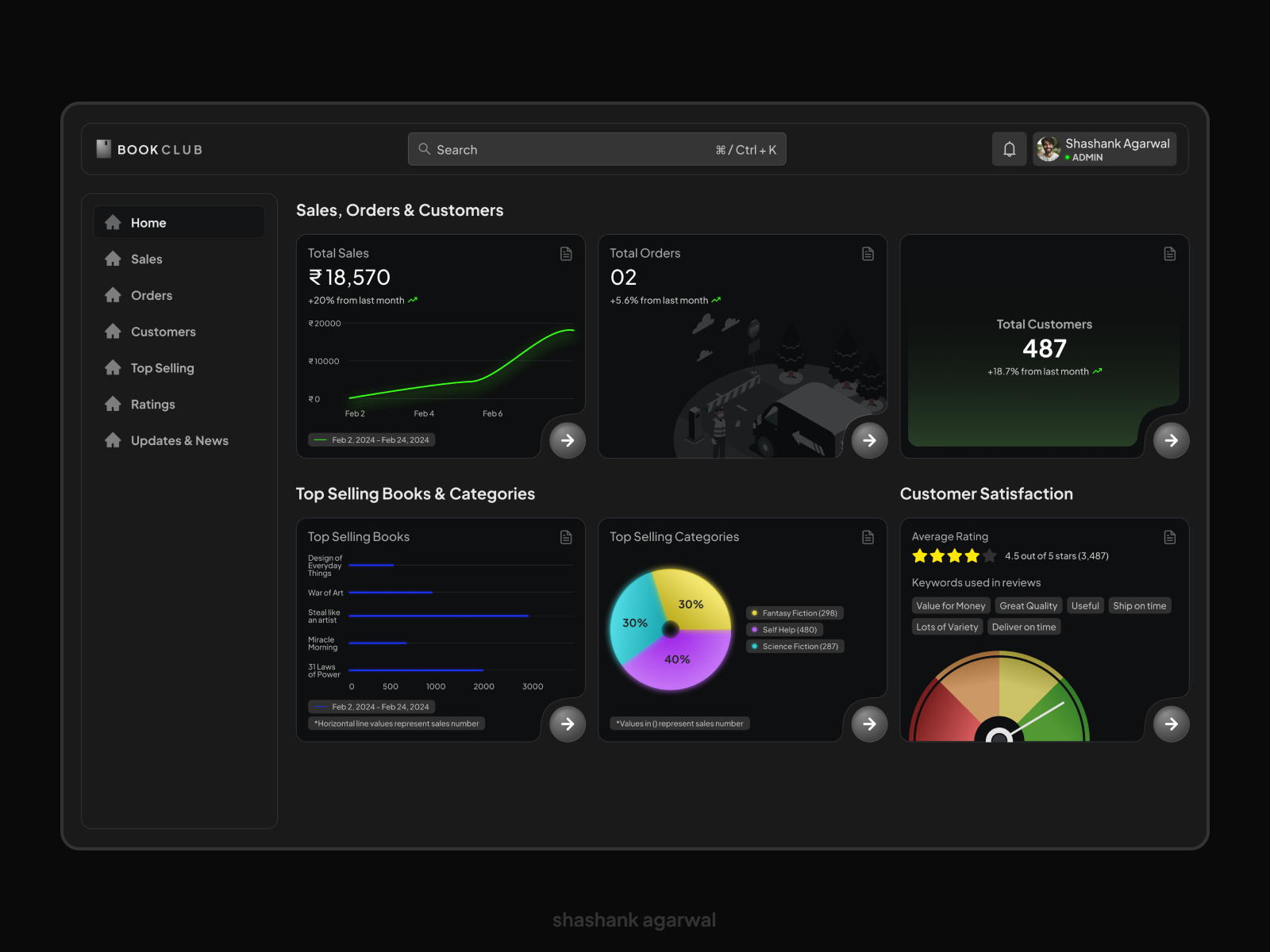Open the Total Orders report document icon
The width and height of the screenshot is (1270, 952).
tap(868, 254)
